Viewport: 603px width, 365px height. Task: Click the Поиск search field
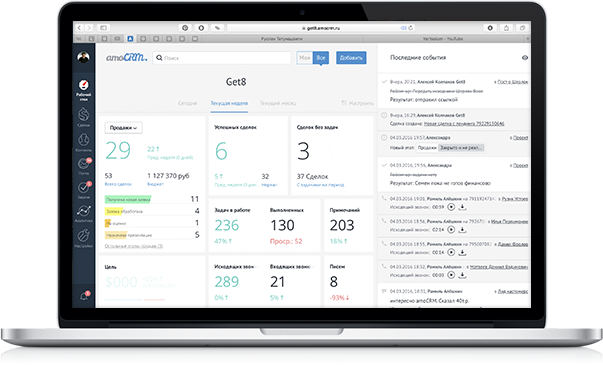tap(222, 58)
